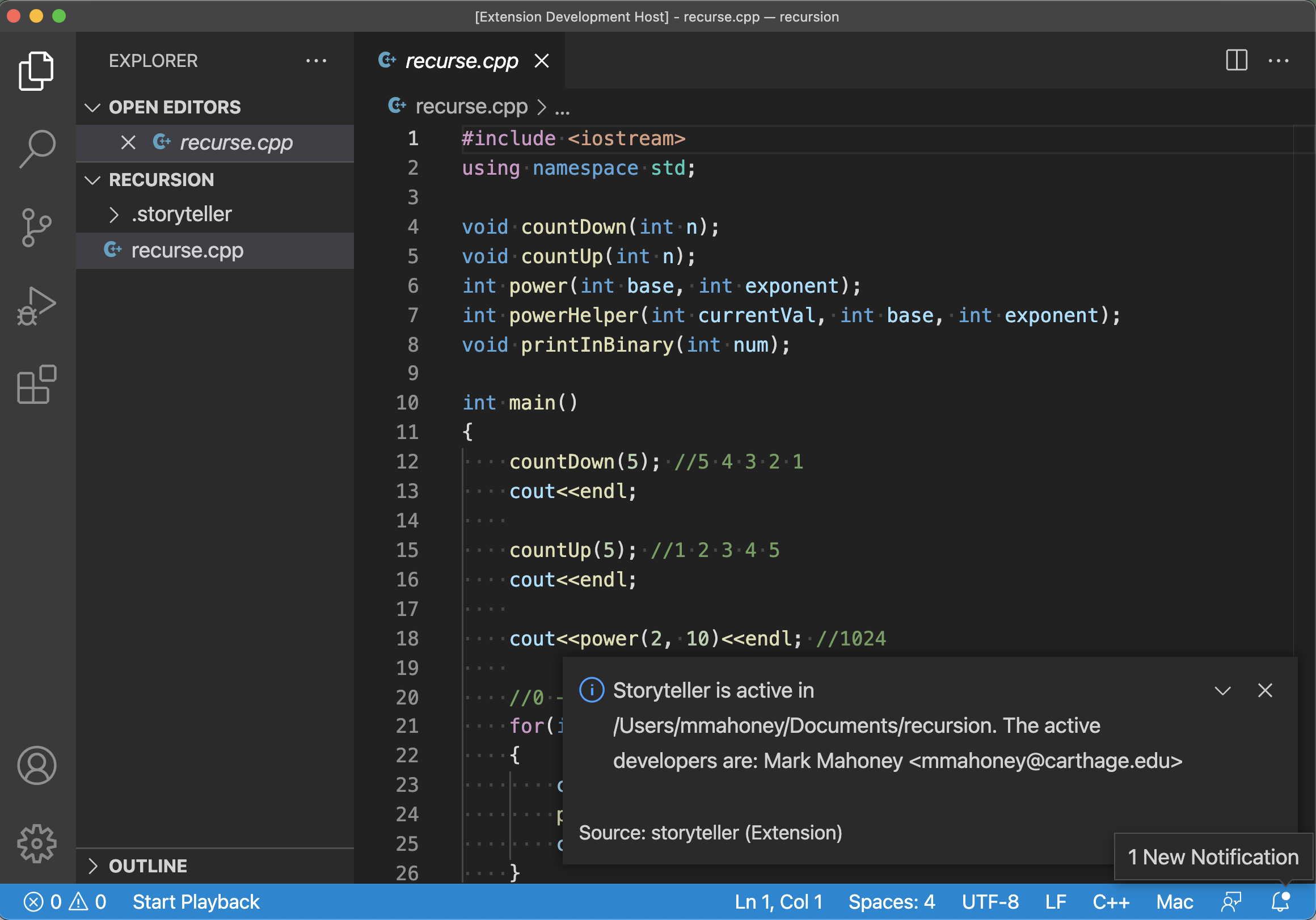The height and width of the screenshot is (920, 1316).
Task: Dismiss the Storyteller notification
Action: pyautogui.click(x=1264, y=690)
